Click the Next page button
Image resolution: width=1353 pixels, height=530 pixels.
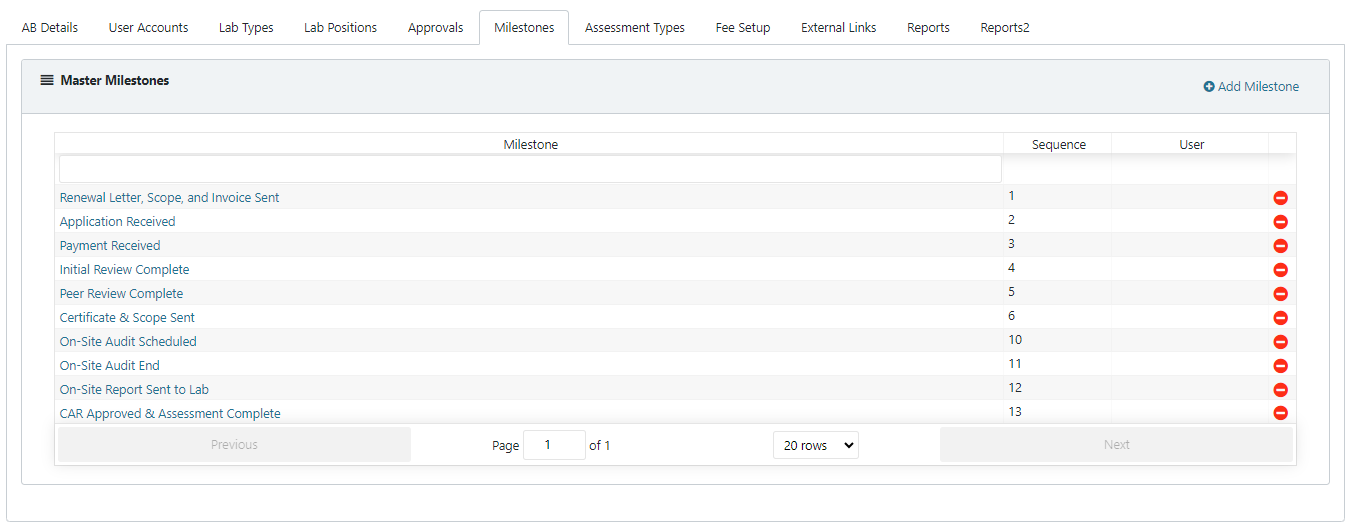(1116, 445)
